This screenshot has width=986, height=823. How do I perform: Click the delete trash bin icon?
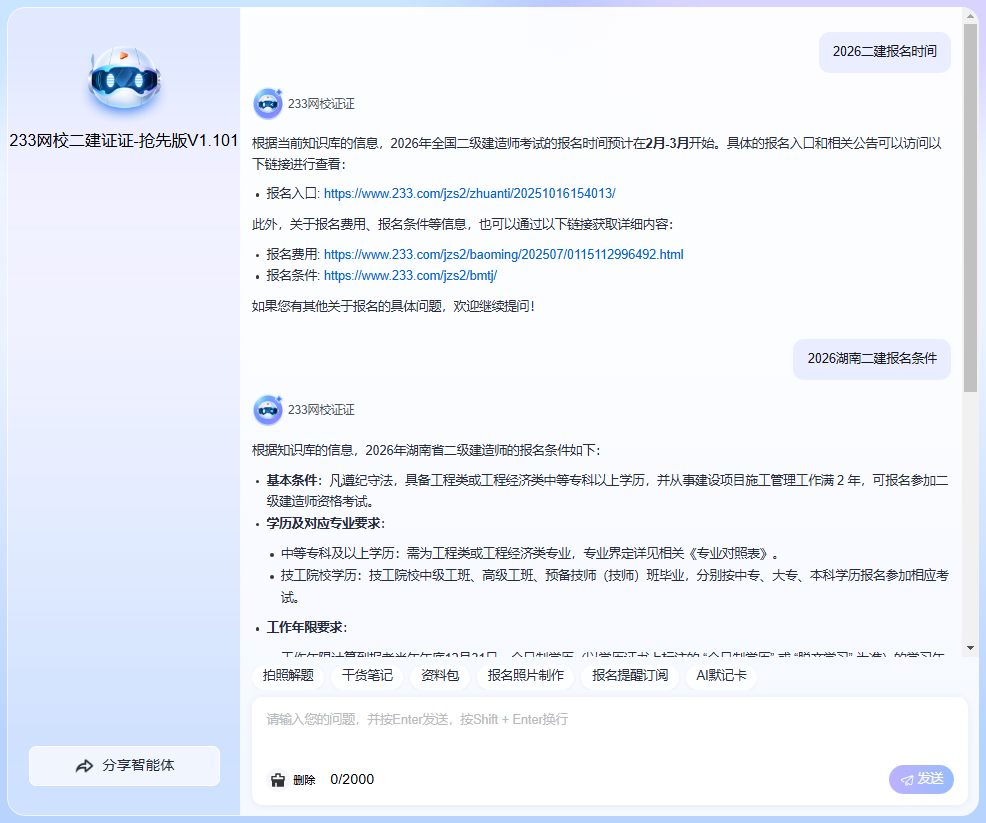point(278,780)
